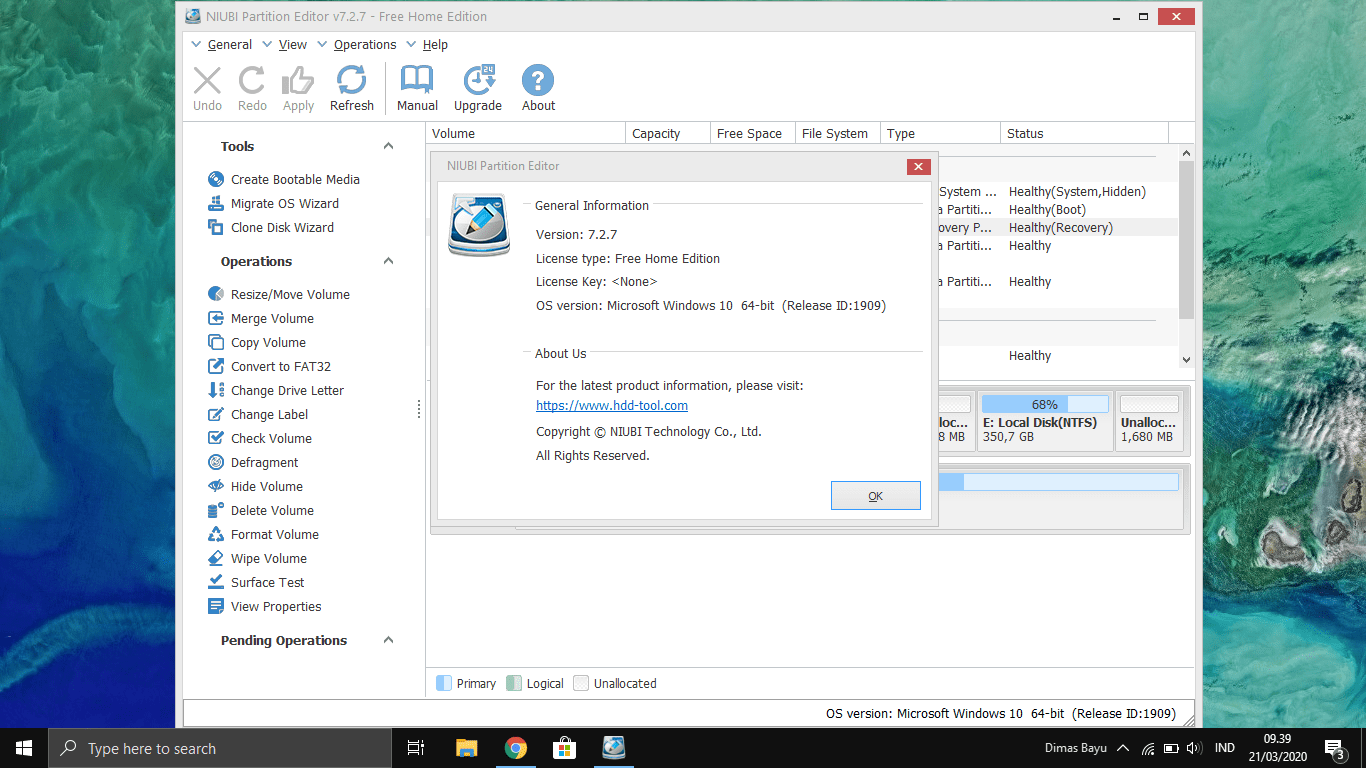Image resolution: width=1366 pixels, height=768 pixels.
Task: Sort by the Free Space column
Action: click(x=753, y=133)
